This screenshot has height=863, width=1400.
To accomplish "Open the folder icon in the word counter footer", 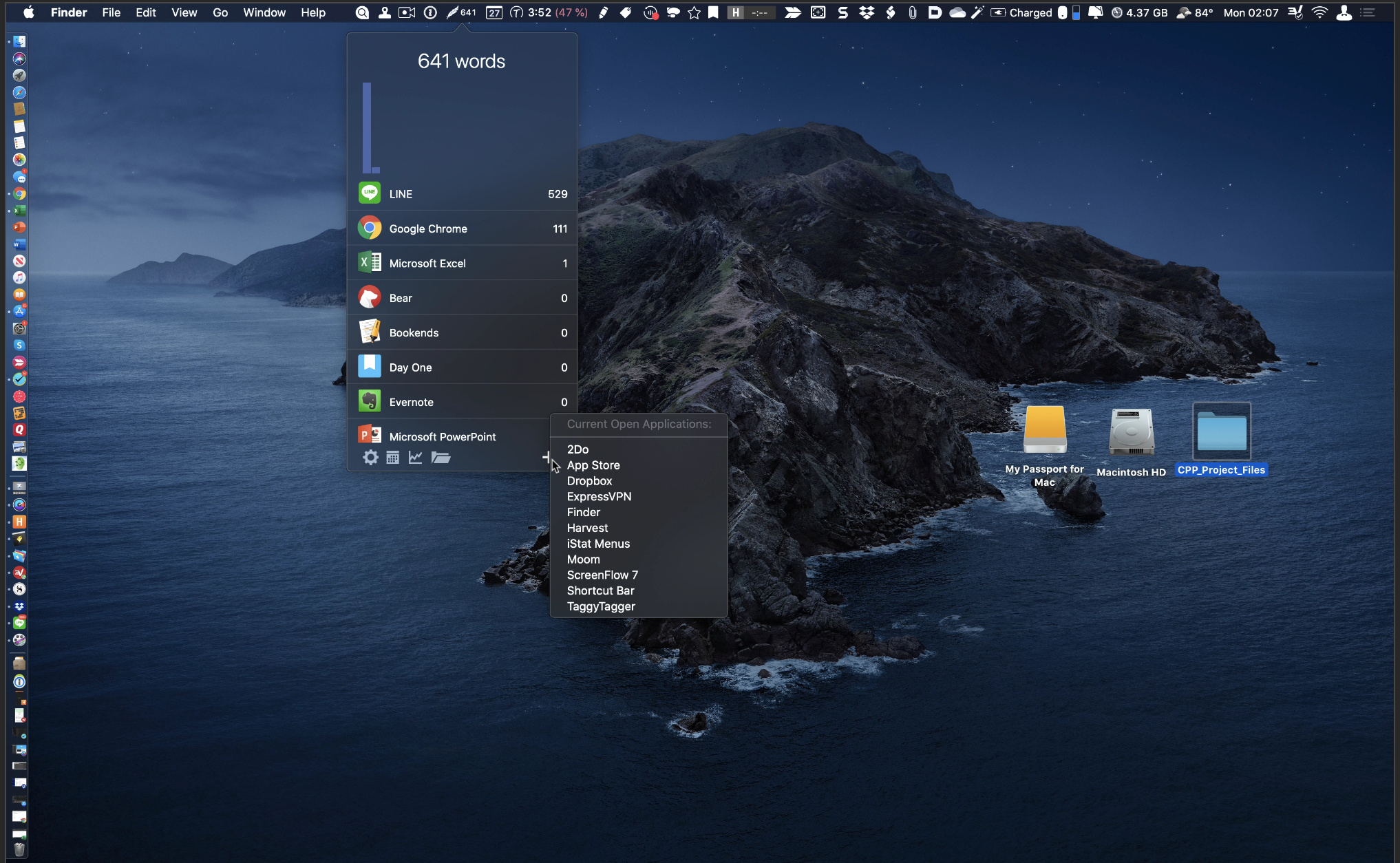I will pyautogui.click(x=441, y=458).
